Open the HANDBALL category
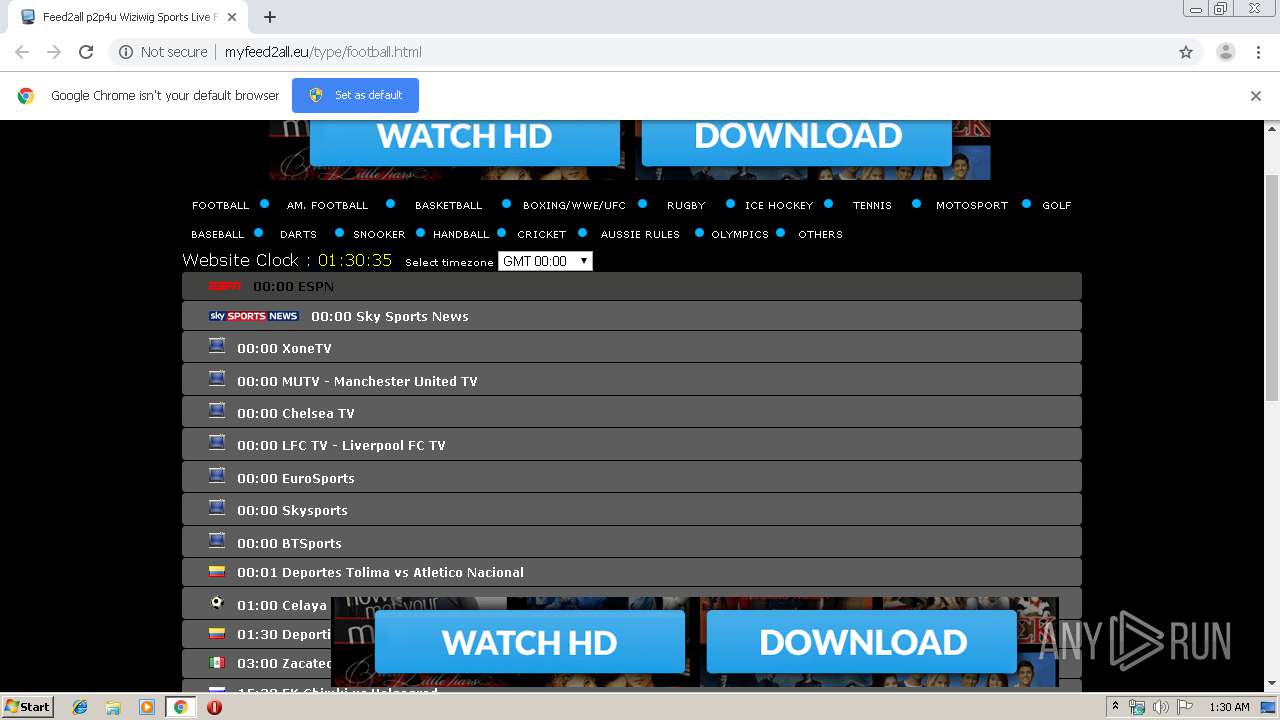Viewport: 1280px width, 720px height. 461,234
